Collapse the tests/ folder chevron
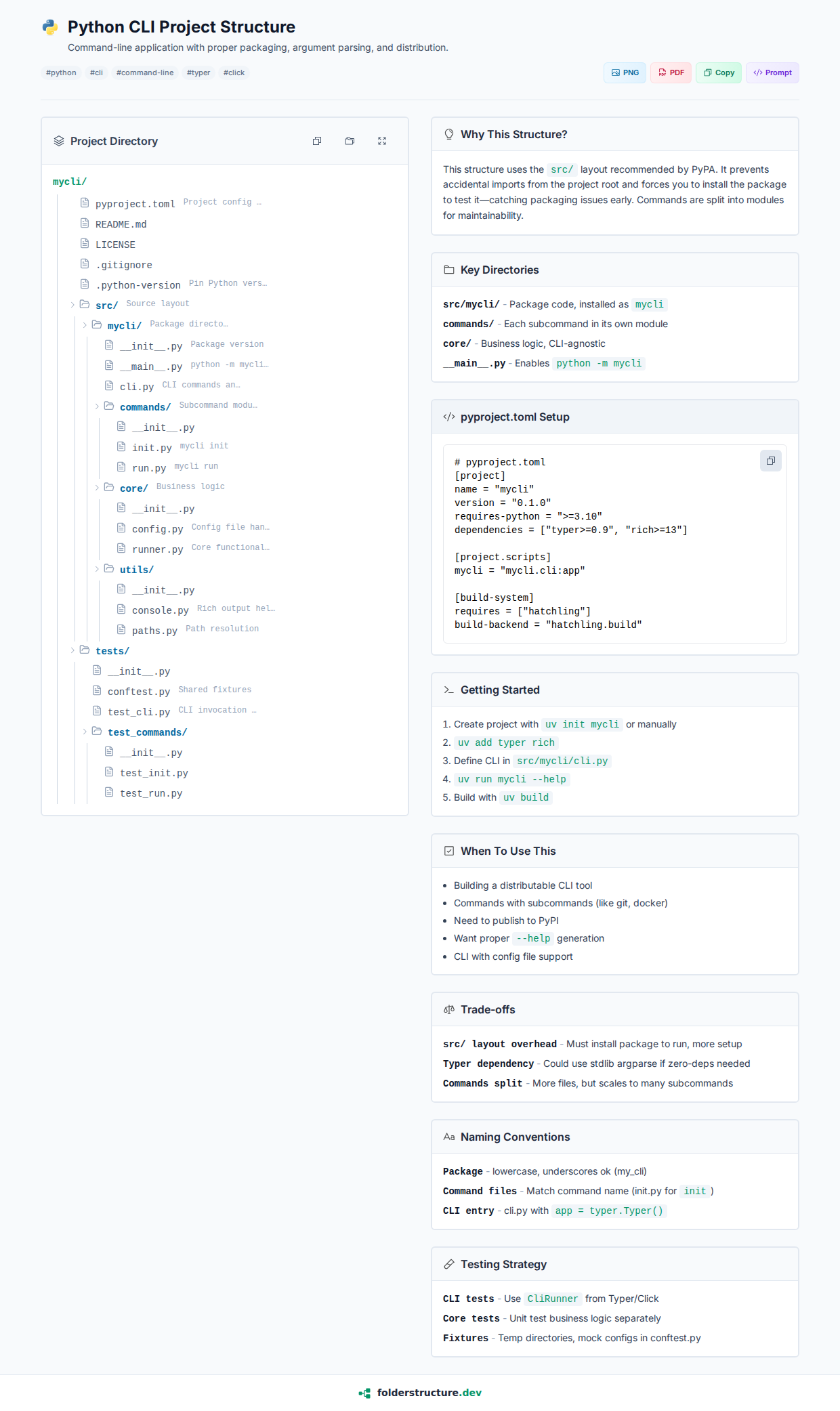 coord(72,650)
